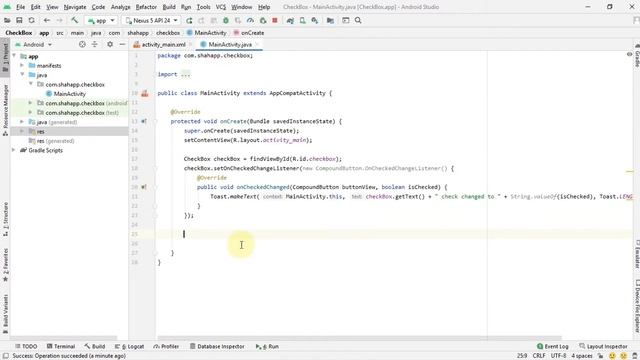The height and width of the screenshot is (360, 640).
Task: Open Project panel settings gear
Action: (110, 44)
